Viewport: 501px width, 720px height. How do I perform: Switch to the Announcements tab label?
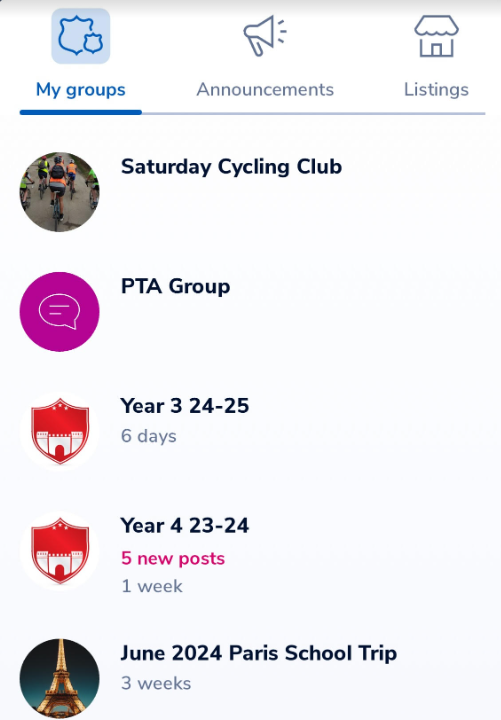pos(265,89)
